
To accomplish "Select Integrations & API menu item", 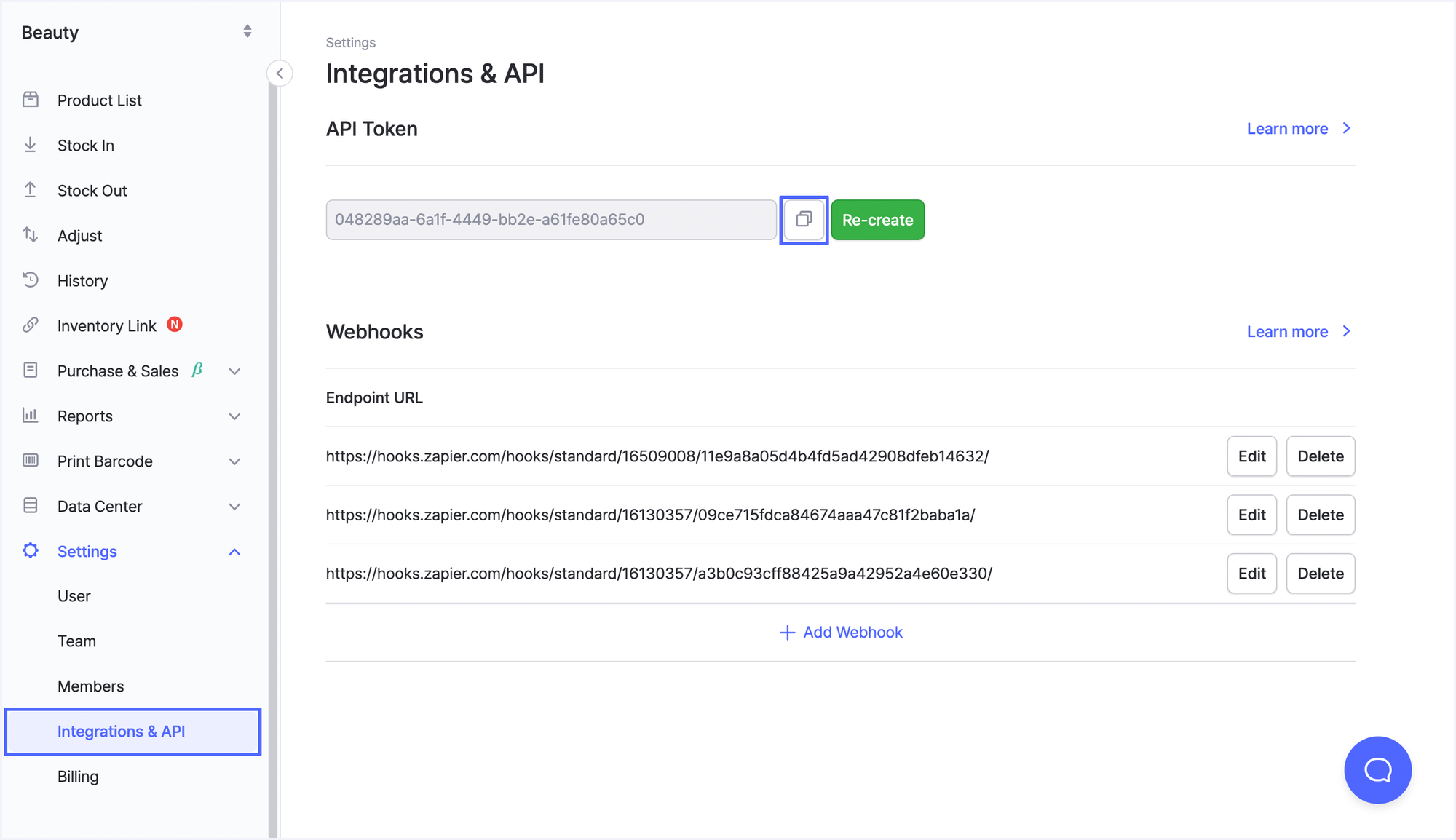I will [123, 730].
